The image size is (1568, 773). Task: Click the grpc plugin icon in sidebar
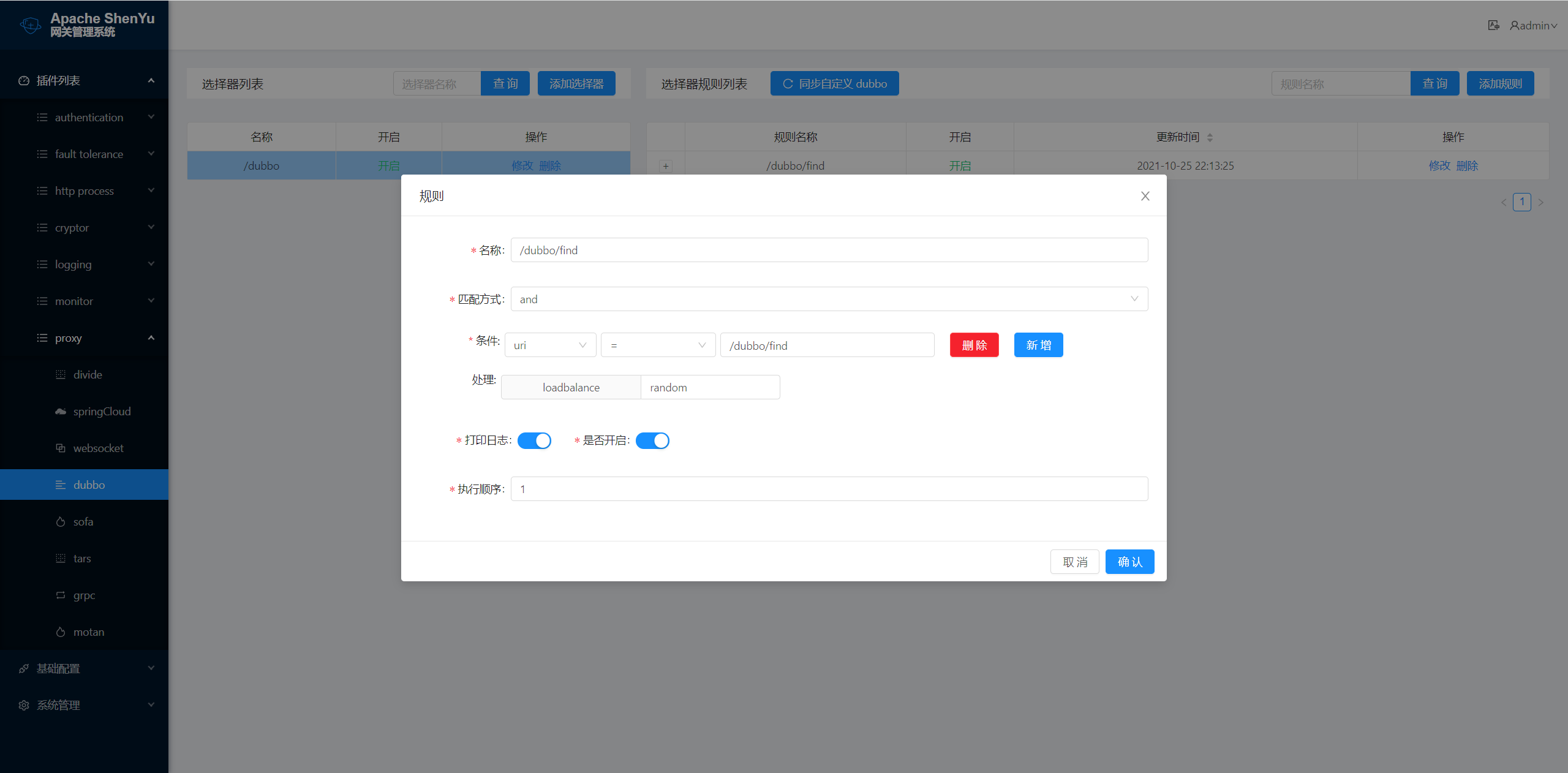[x=61, y=595]
